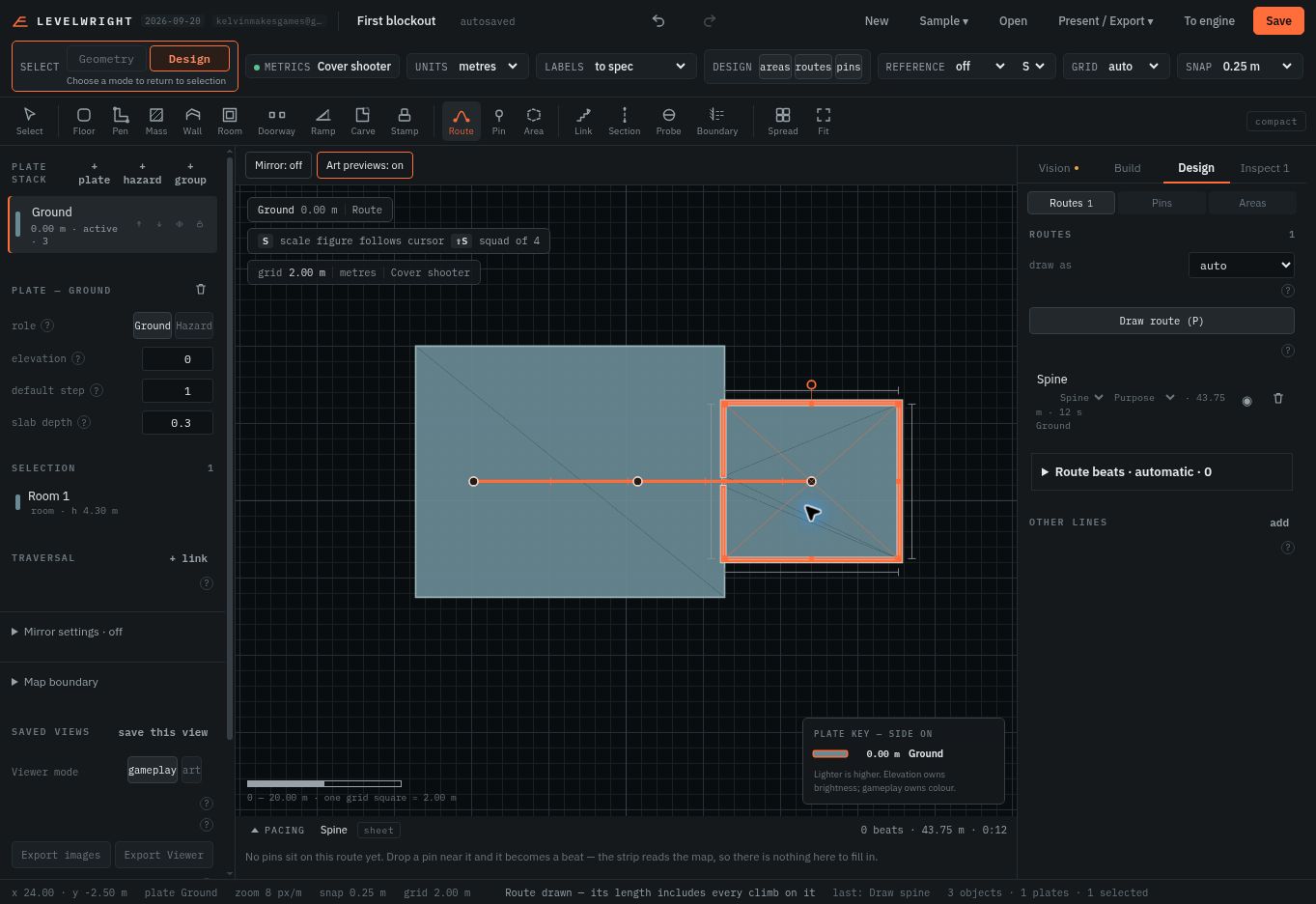Open the Present / Export menu

pos(1106,20)
